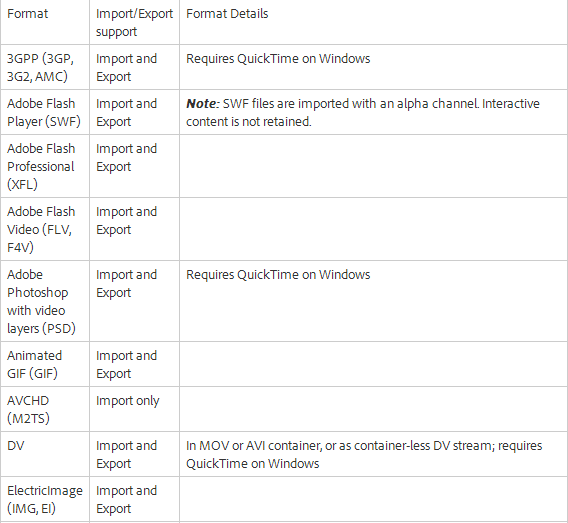This screenshot has height=523, width=568.
Task: Click the 3GPP Requires QuickTime on Windows text
Action: [x=278, y=59]
